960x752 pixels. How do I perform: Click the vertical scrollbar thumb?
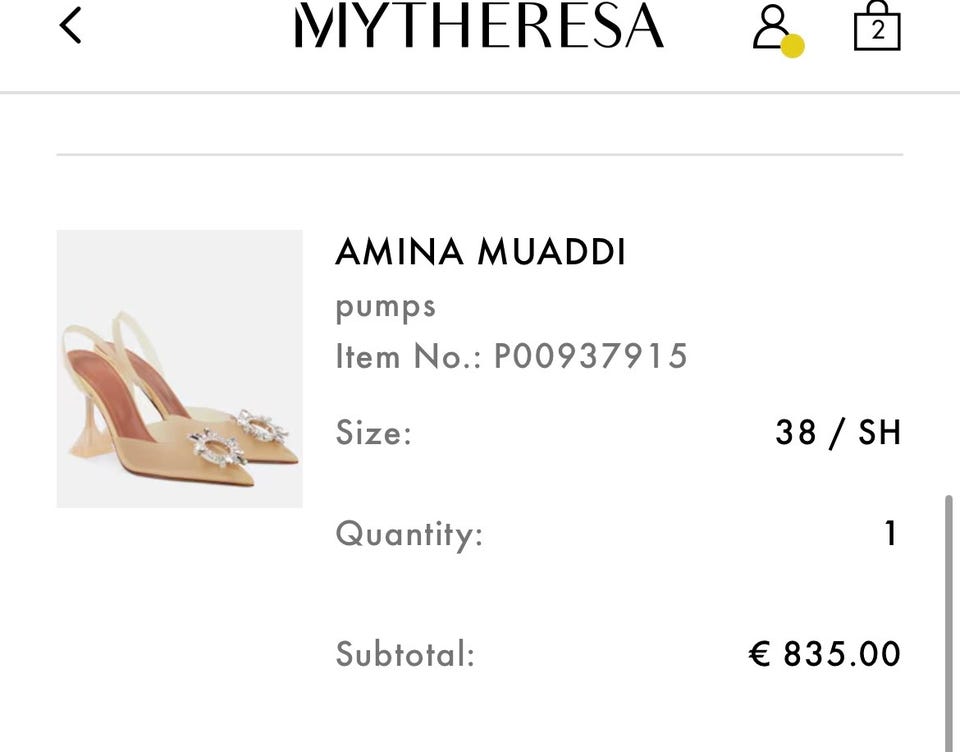(x=948, y=620)
